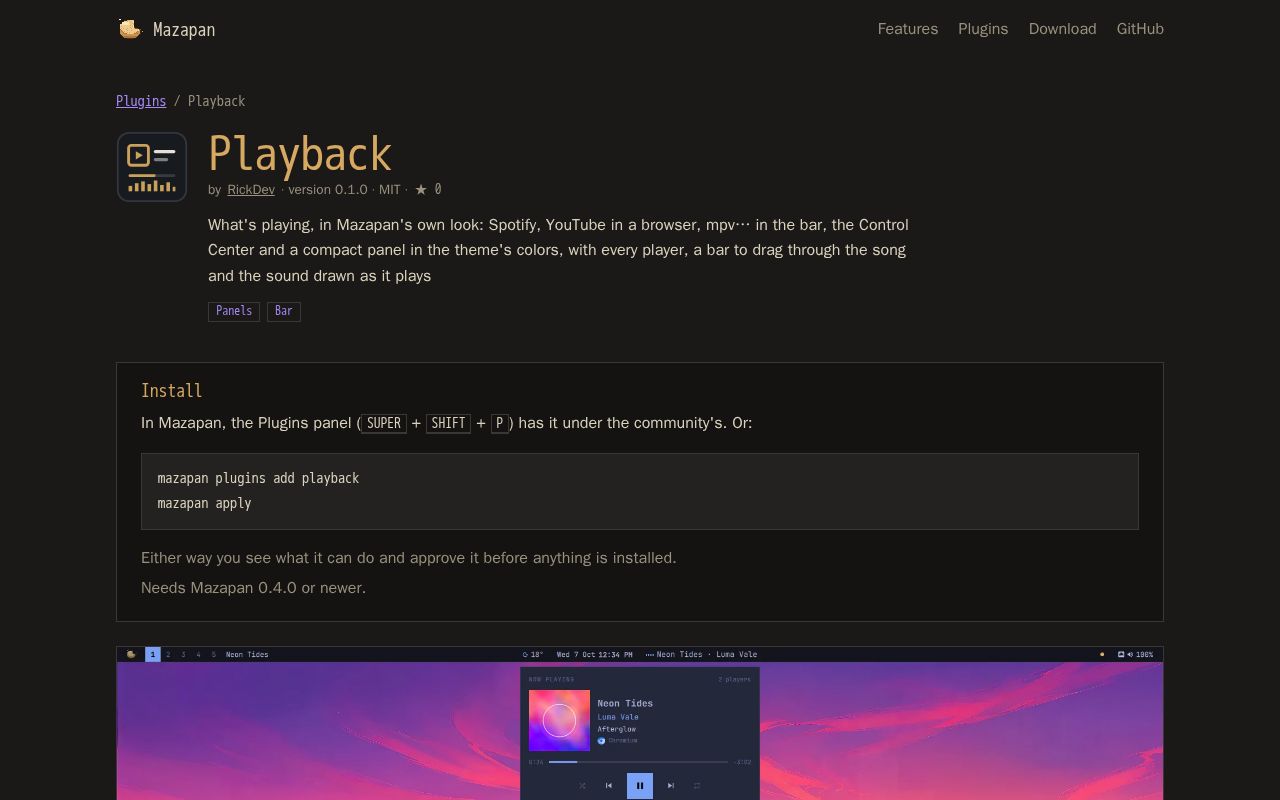This screenshot has height=800, width=1280.
Task: Open the plugin preview screenshot
Action: 640,723
